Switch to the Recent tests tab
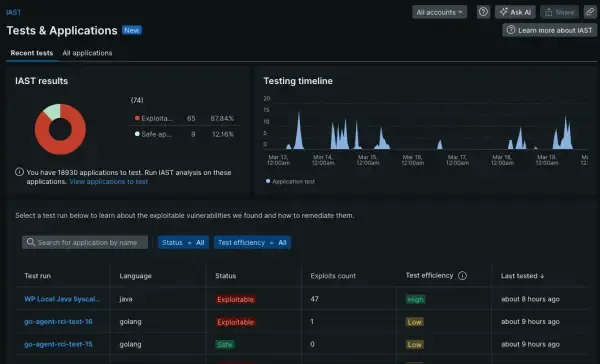 pos(32,53)
